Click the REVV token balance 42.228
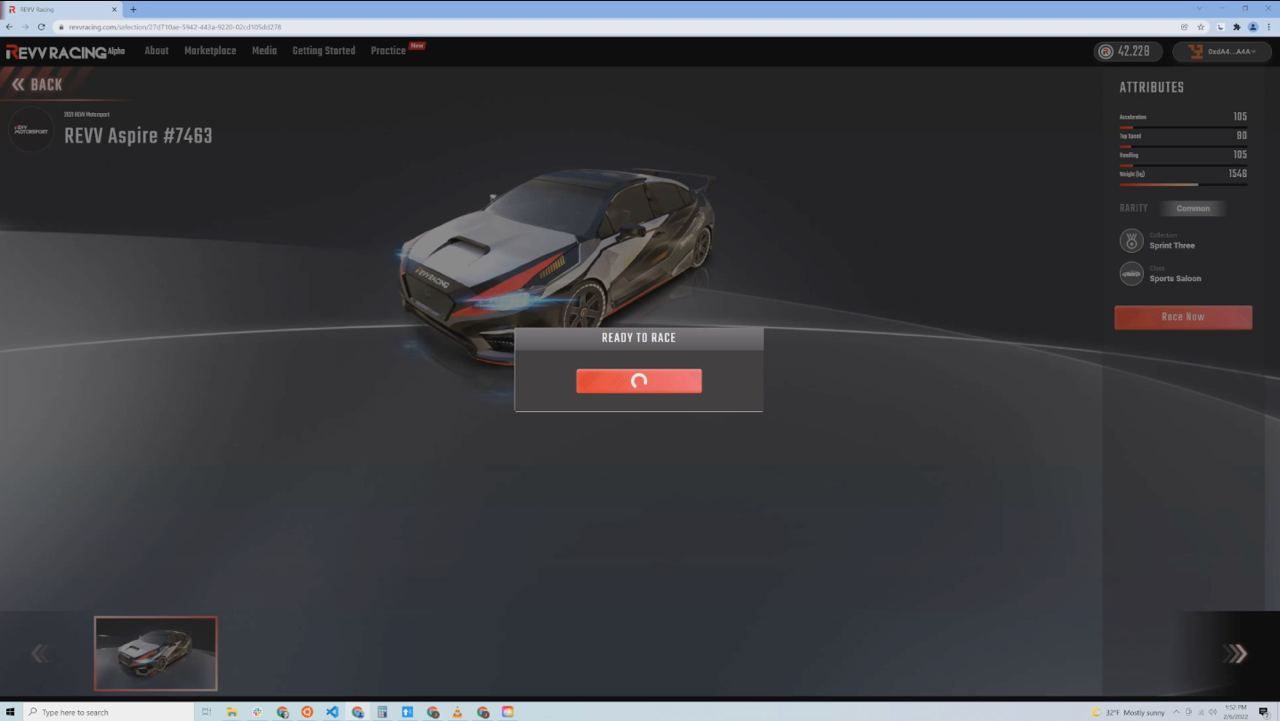The image size is (1280, 721). (1127, 52)
